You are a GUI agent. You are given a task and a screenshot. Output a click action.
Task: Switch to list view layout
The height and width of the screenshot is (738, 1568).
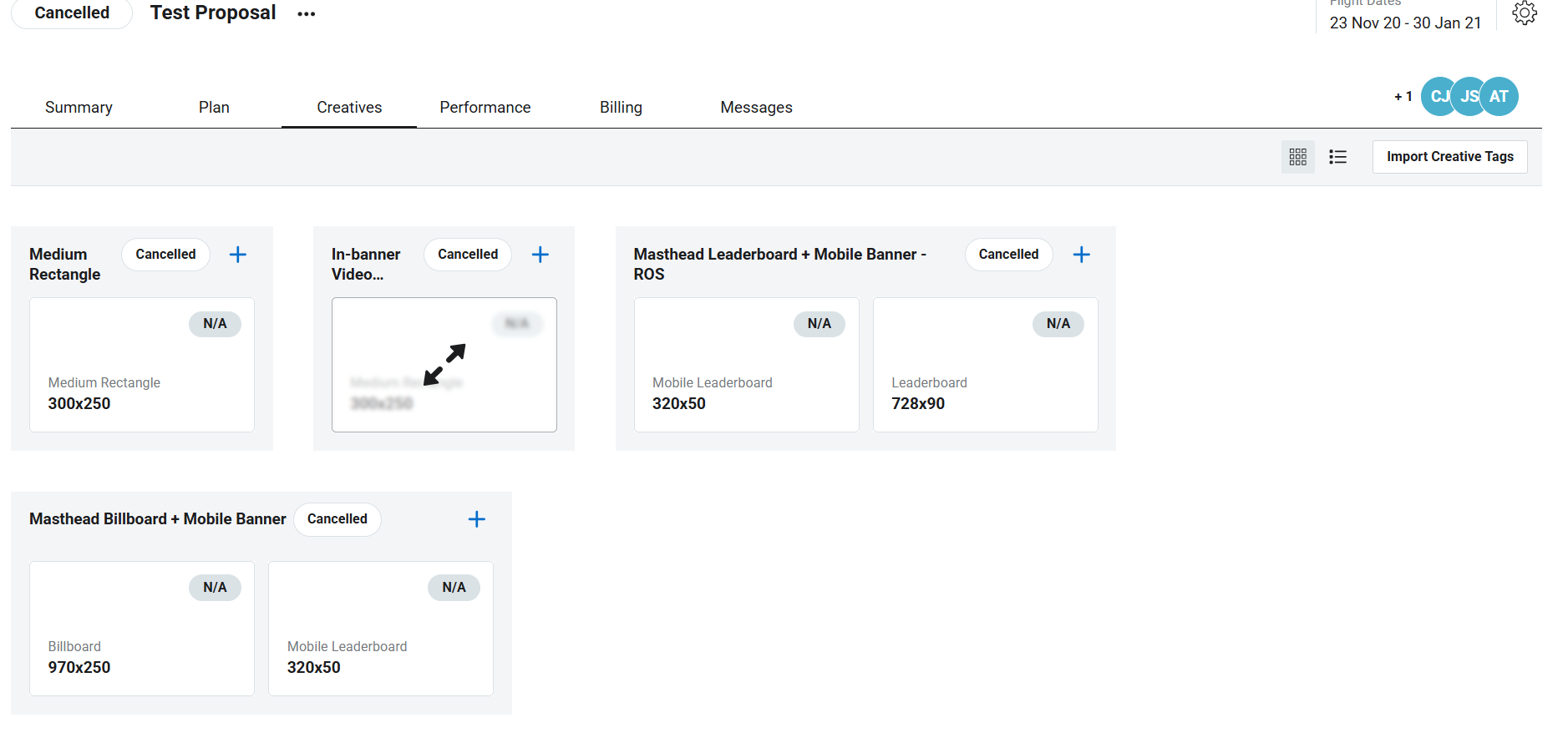pyautogui.click(x=1337, y=157)
